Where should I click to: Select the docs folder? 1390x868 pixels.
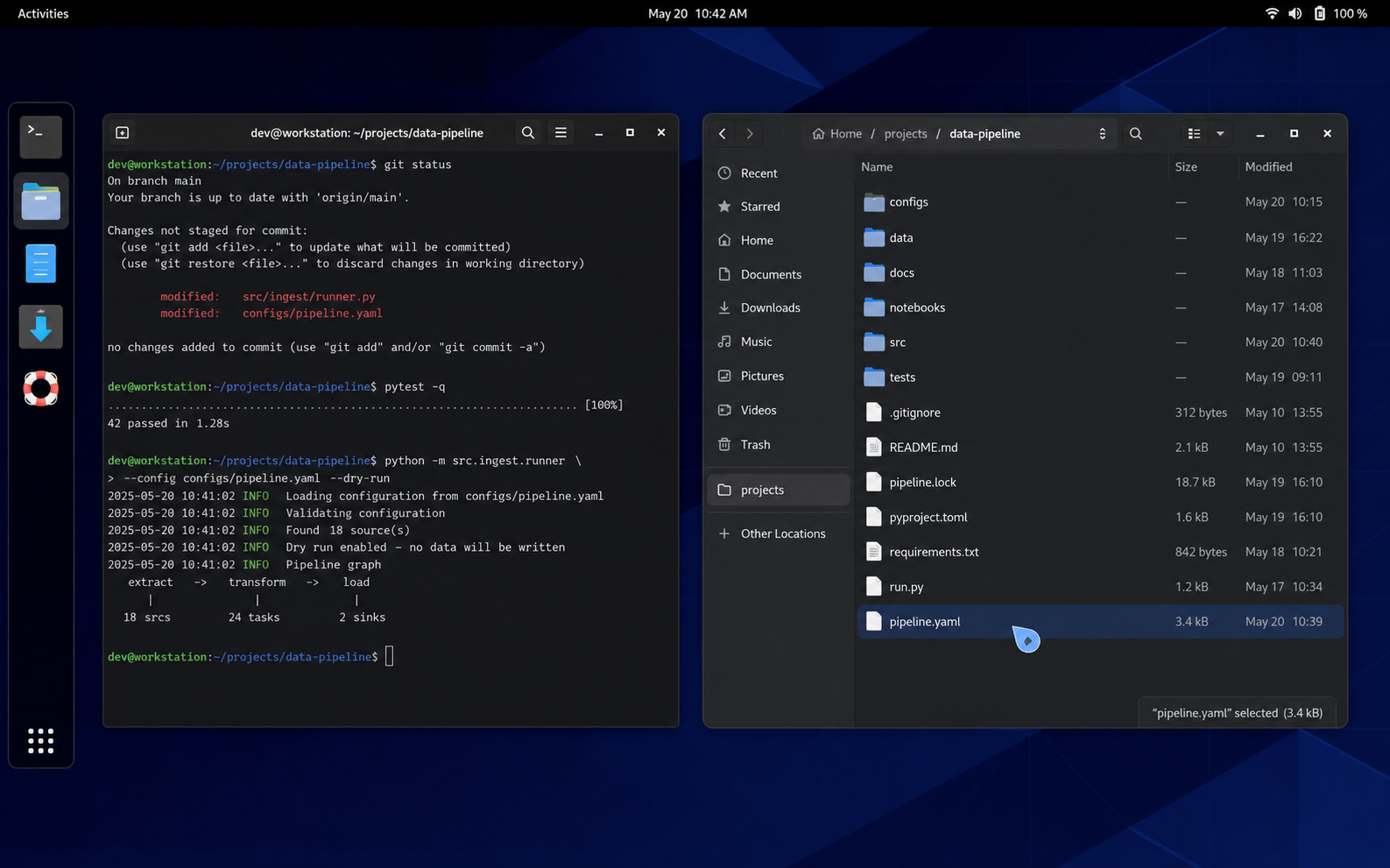tap(1100, 273)
